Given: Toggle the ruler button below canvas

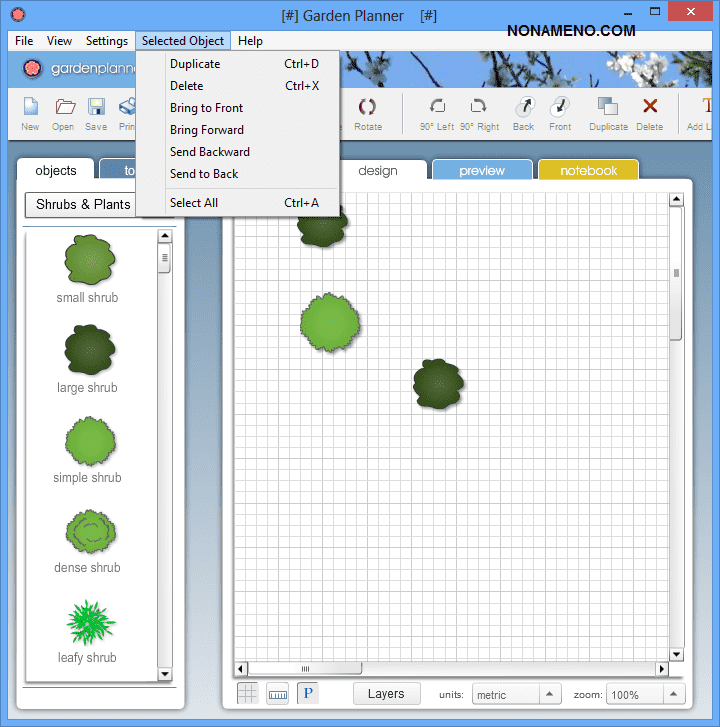Looking at the screenshot, I should pos(277,693).
